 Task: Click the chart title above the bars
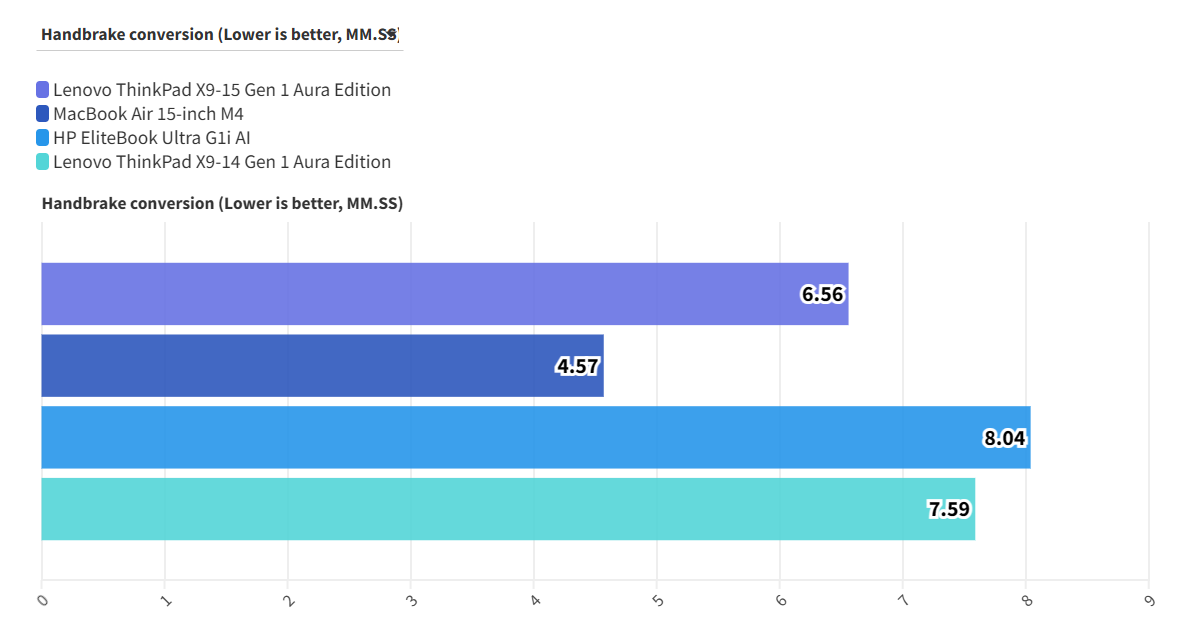point(221,203)
